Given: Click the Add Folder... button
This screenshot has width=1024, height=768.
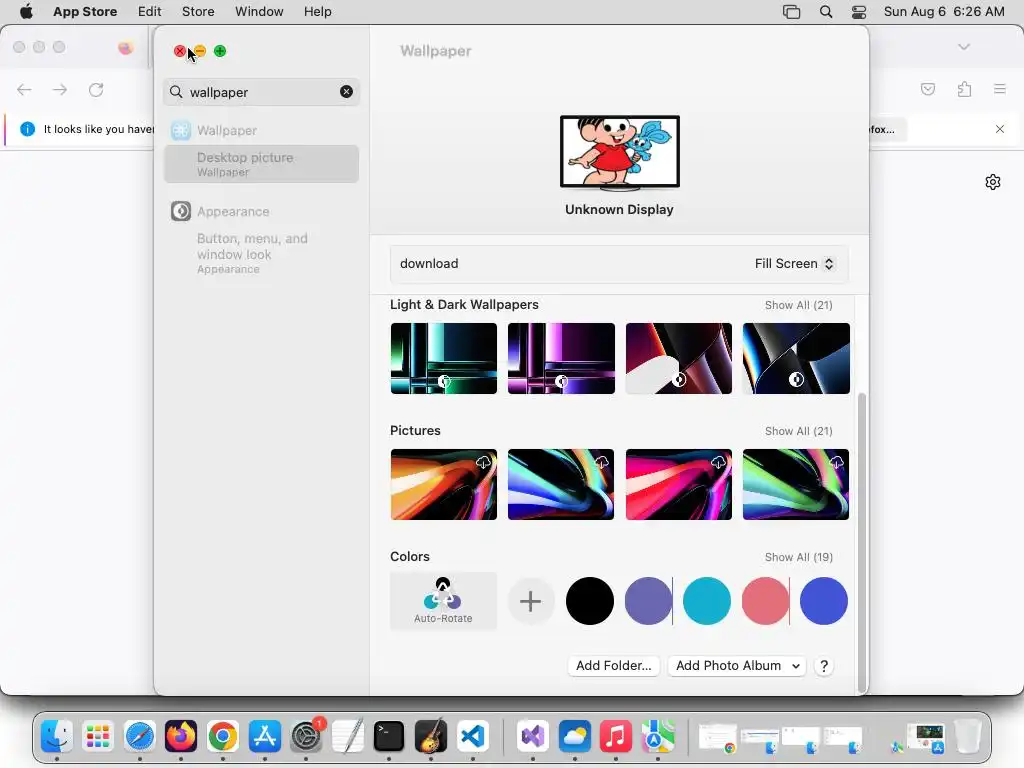Looking at the screenshot, I should coord(614,665).
